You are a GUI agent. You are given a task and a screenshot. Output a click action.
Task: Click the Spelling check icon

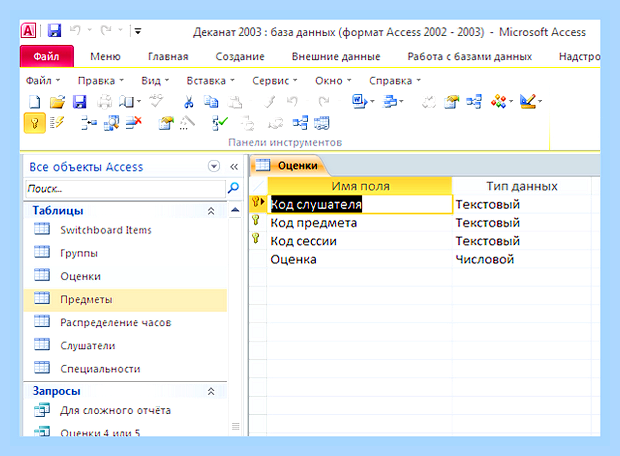coord(156,101)
